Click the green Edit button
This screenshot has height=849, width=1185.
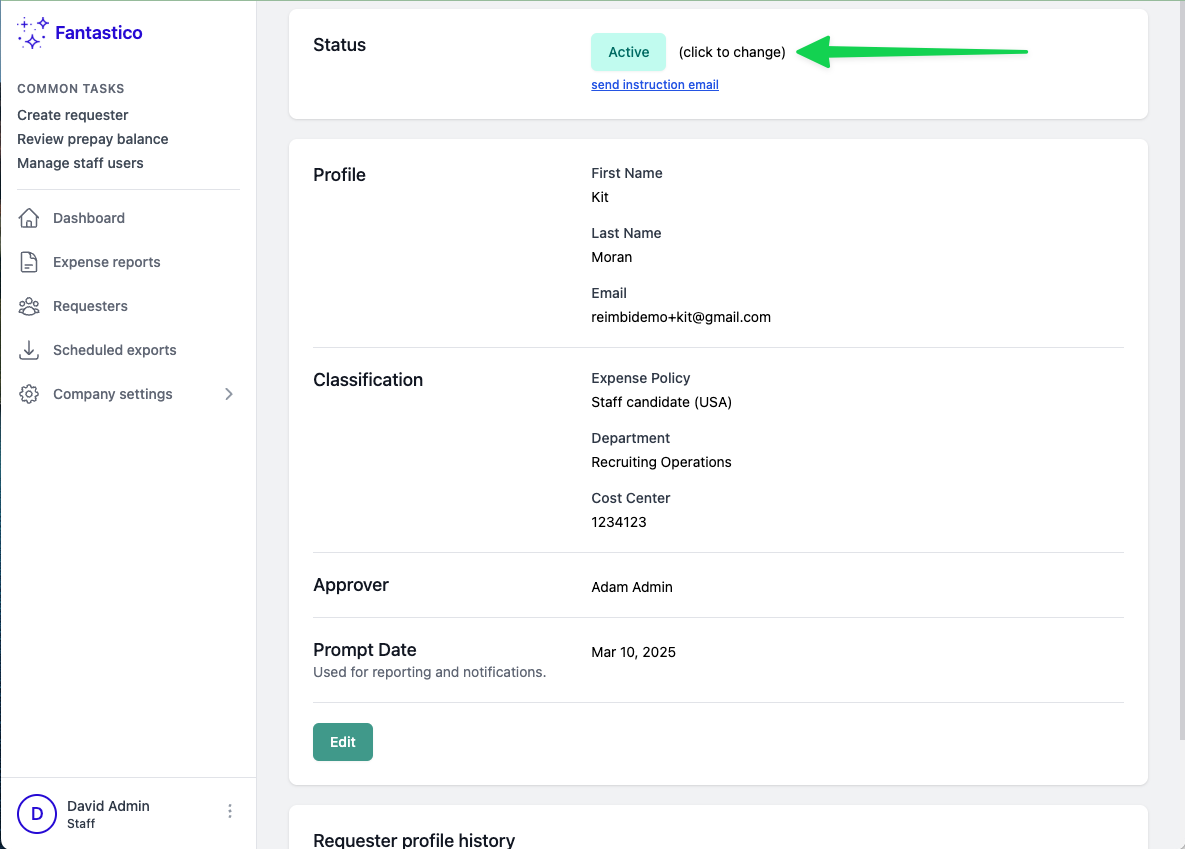[x=342, y=742]
